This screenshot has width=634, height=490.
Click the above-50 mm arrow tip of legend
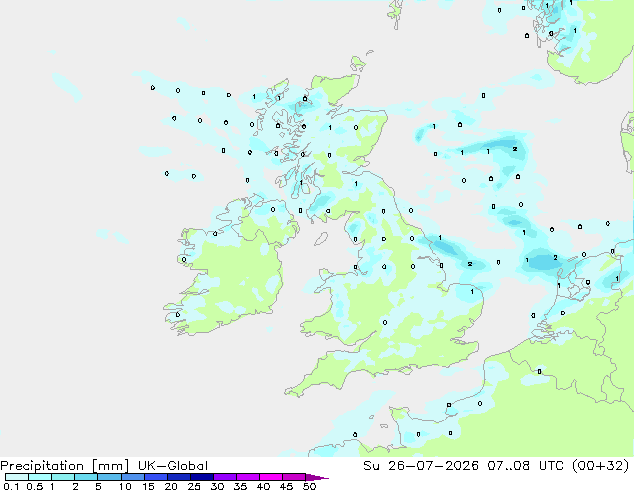click(x=316, y=477)
